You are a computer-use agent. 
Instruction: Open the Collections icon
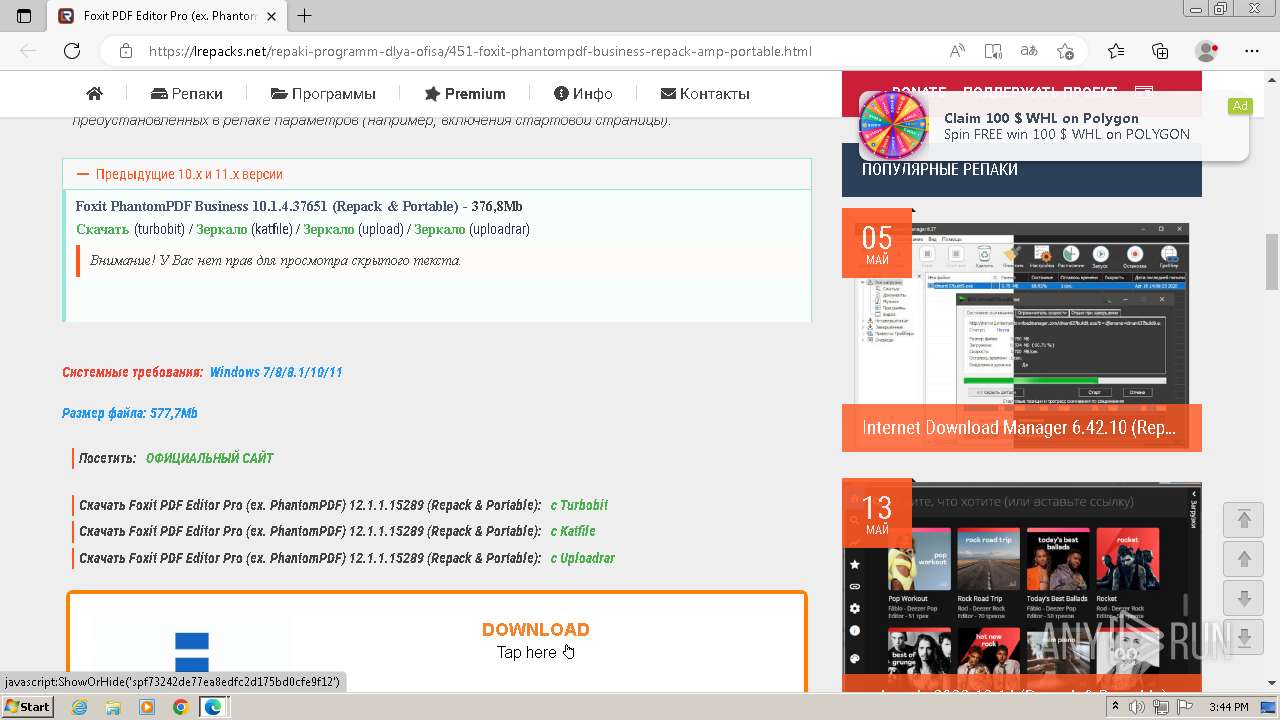point(1160,51)
